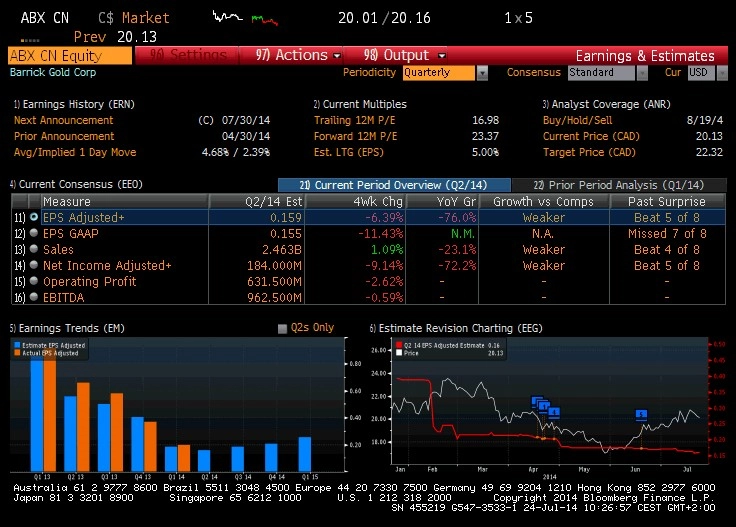
Task: Click the orange Actual EPS Adjusted legend swatch
Action: (x=17, y=353)
